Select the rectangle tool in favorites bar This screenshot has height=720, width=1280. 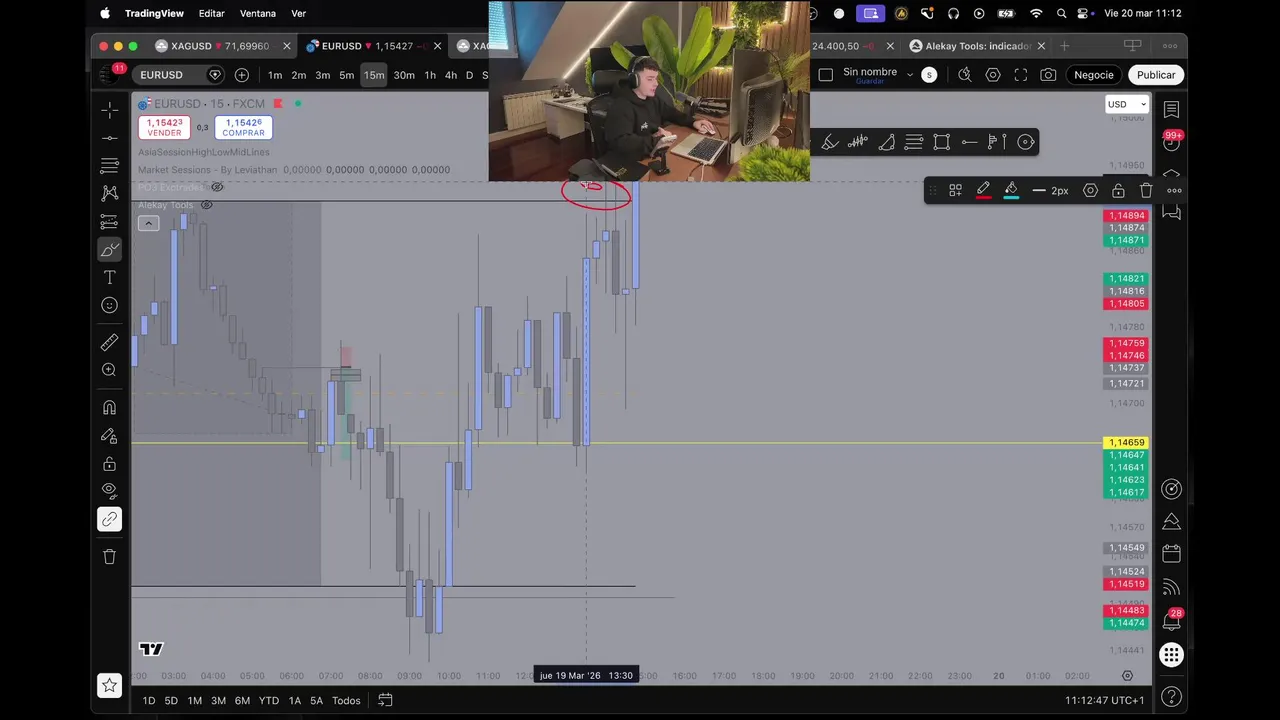(941, 142)
